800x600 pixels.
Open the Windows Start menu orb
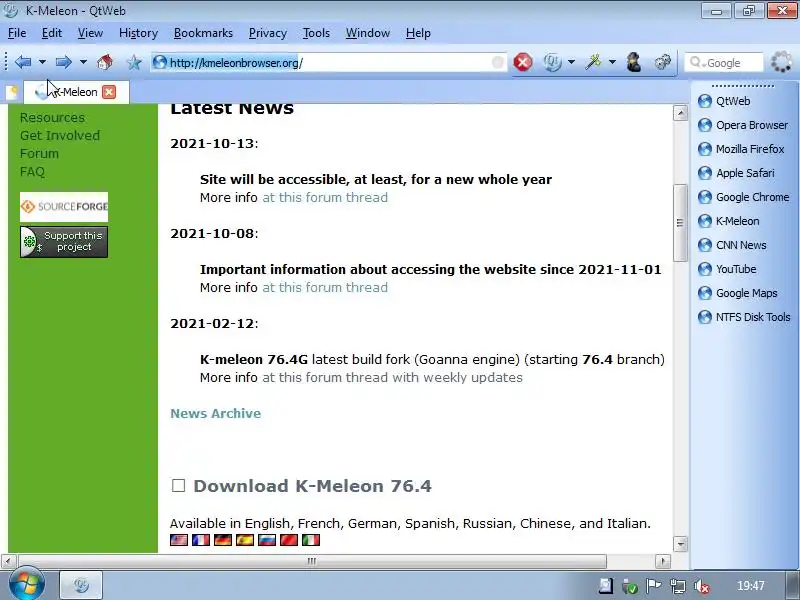pos(27,584)
